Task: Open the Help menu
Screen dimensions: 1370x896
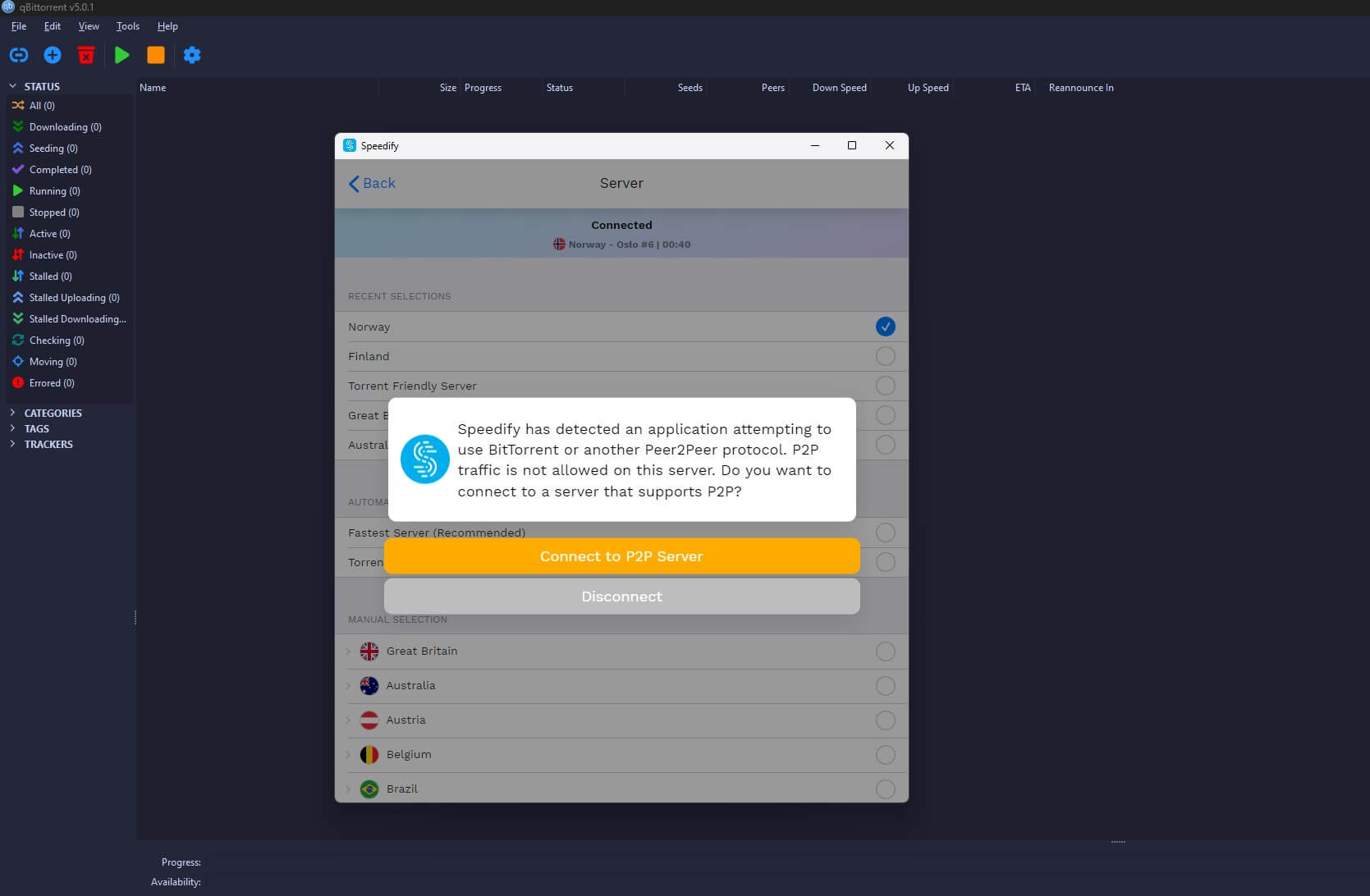Action: pos(167,26)
